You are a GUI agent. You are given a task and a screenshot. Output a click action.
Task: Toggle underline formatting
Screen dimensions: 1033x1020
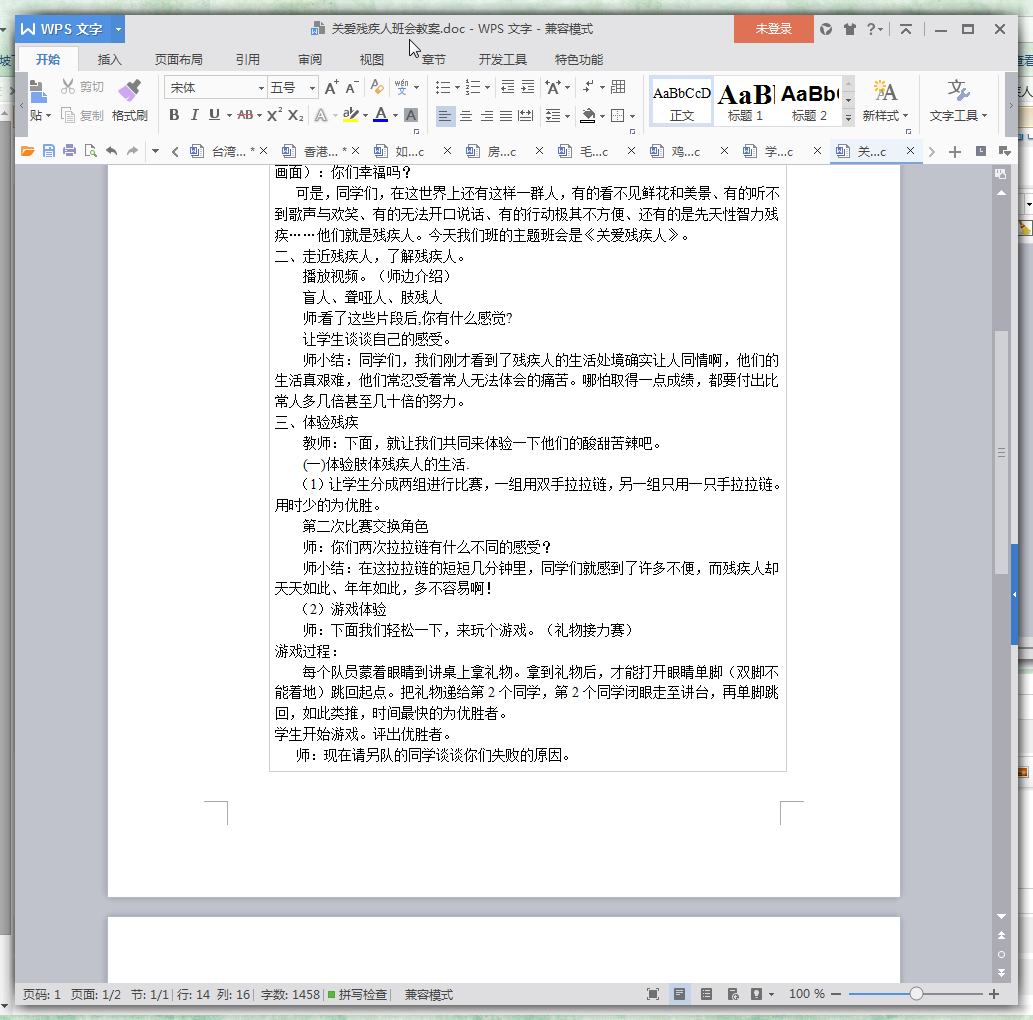214,115
